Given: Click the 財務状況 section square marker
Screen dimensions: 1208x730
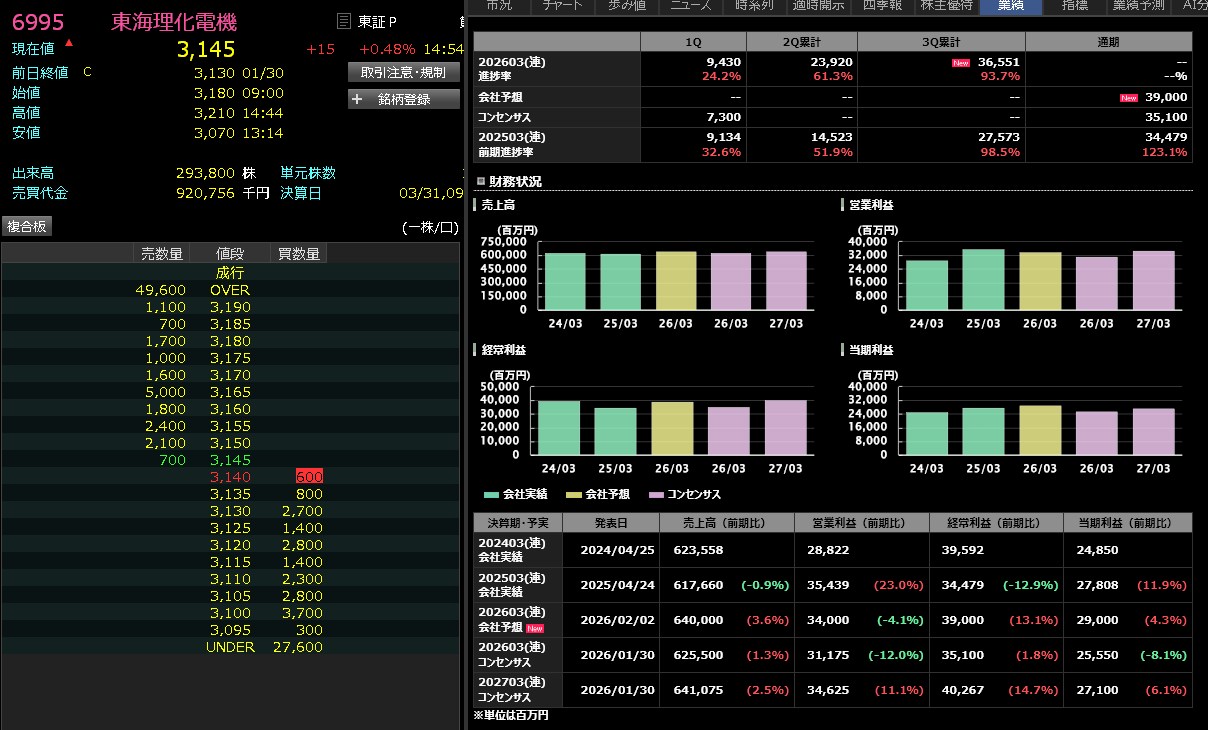Looking at the screenshot, I should pos(480,182).
